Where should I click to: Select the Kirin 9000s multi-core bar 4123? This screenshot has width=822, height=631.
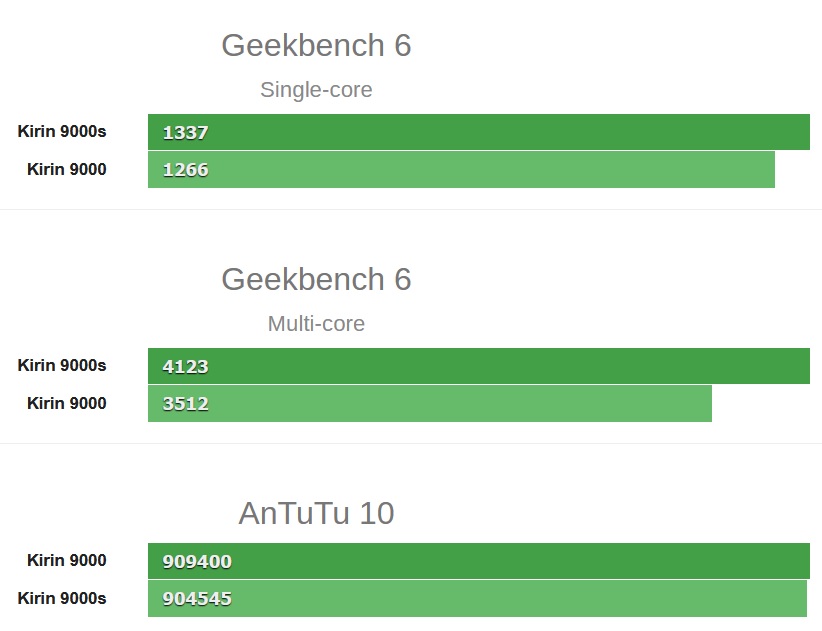tap(479, 366)
